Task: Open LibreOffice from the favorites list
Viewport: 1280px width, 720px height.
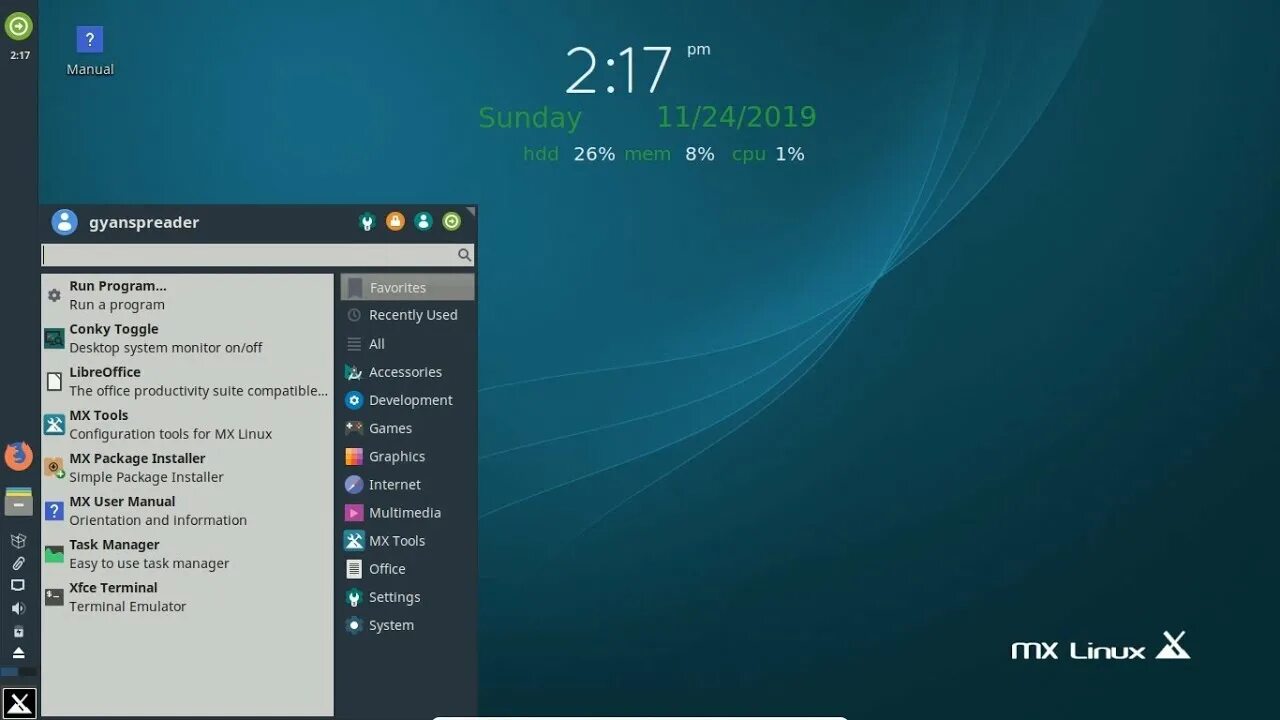Action: [187, 382]
